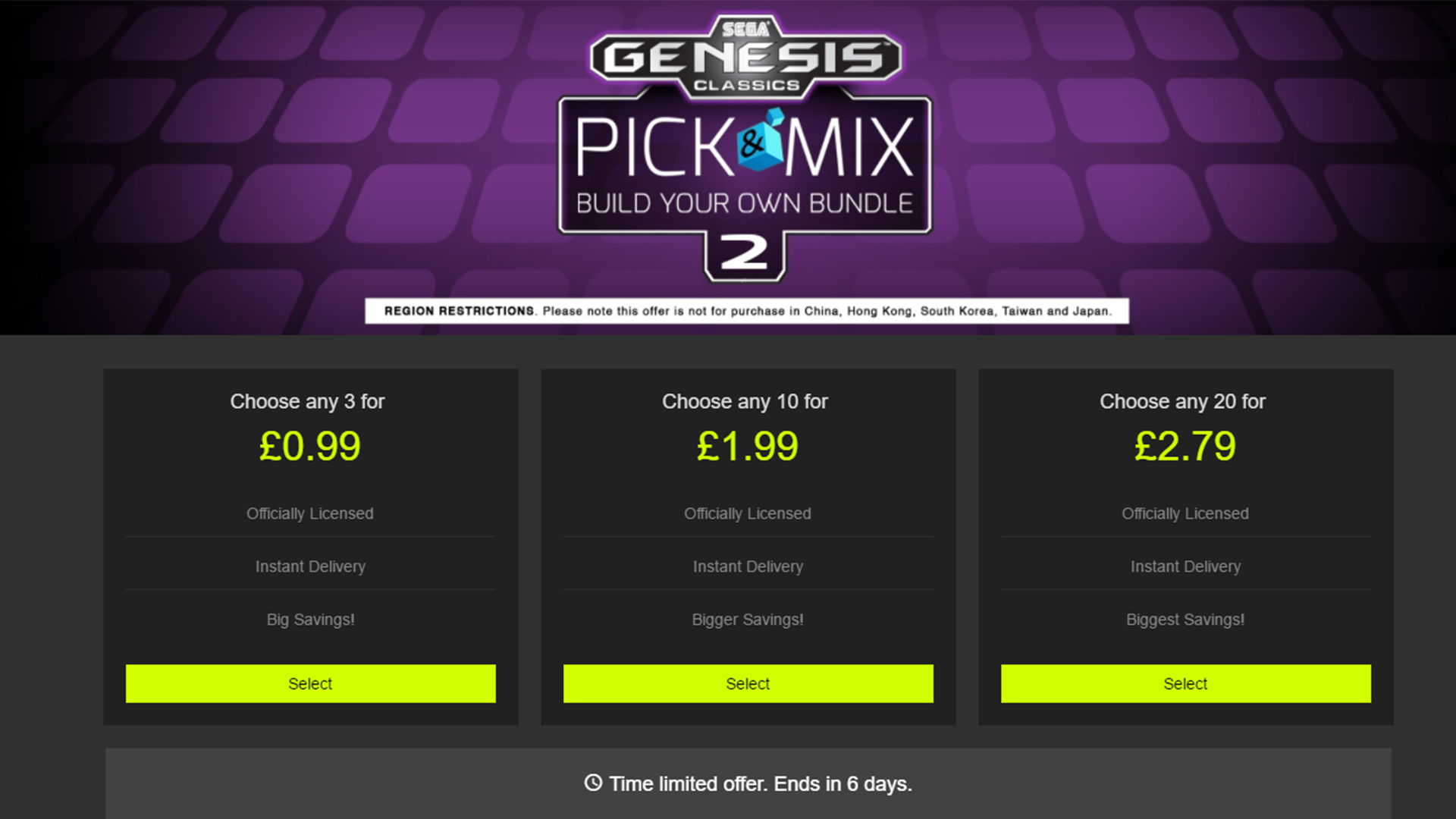Click Build Your Own Bundle banner text
This screenshot has width=1456, height=819.
[x=745, y=203]
